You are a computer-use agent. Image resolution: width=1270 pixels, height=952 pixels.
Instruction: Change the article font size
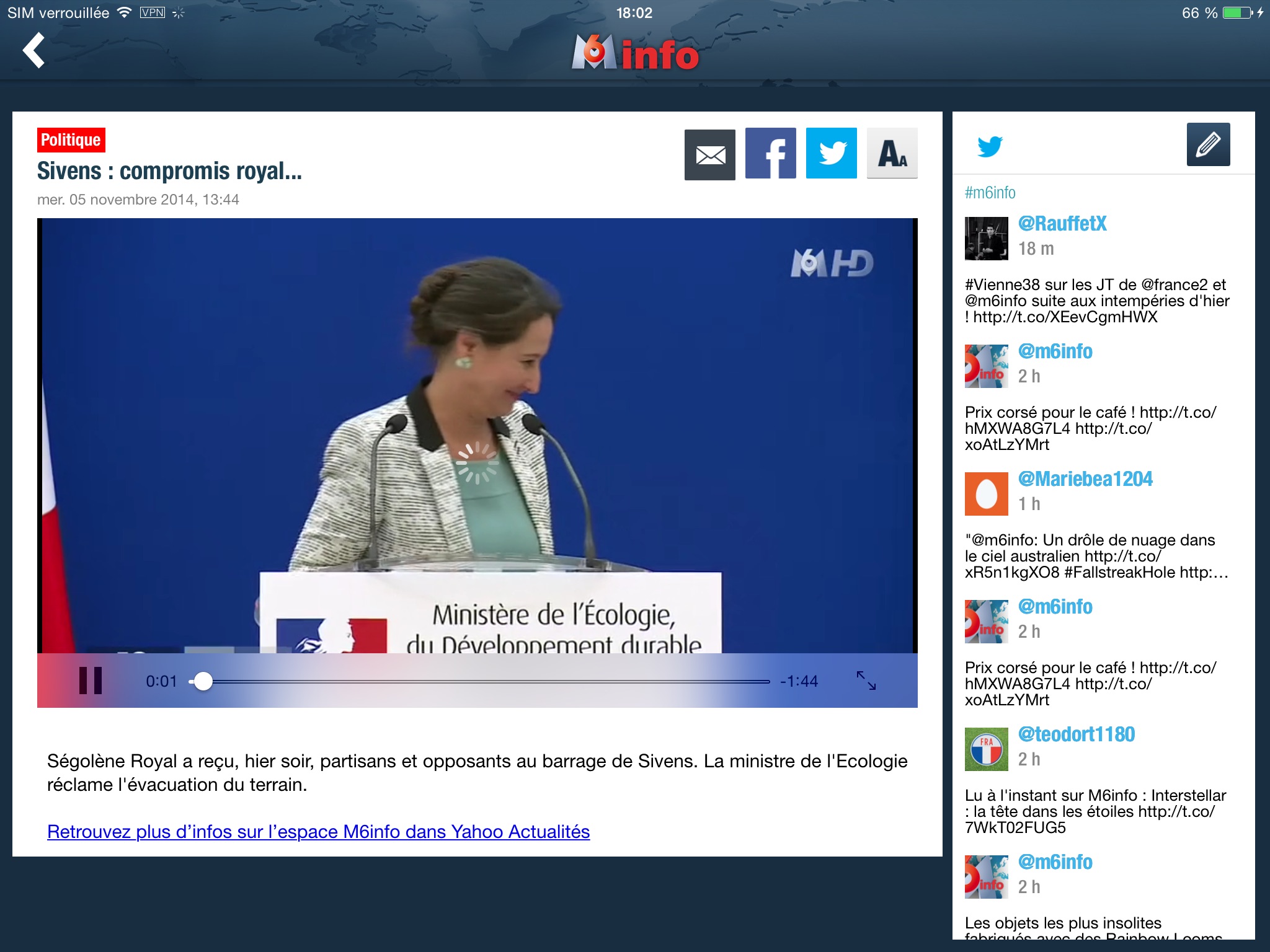click(892, 154)
